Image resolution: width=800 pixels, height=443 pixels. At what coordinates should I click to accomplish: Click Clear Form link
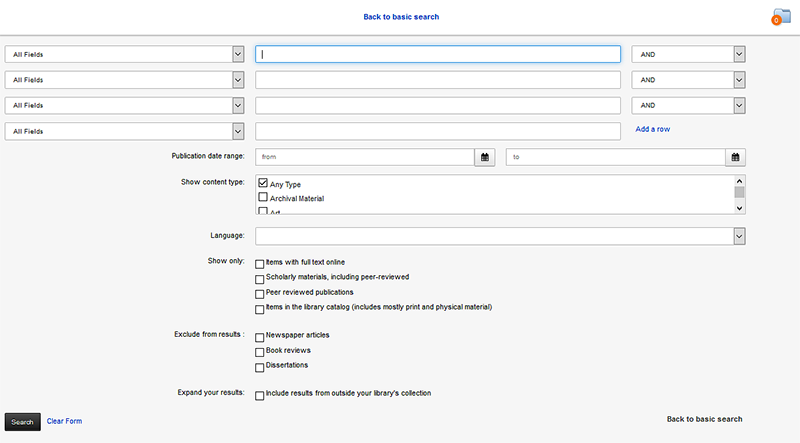(64, 421)
